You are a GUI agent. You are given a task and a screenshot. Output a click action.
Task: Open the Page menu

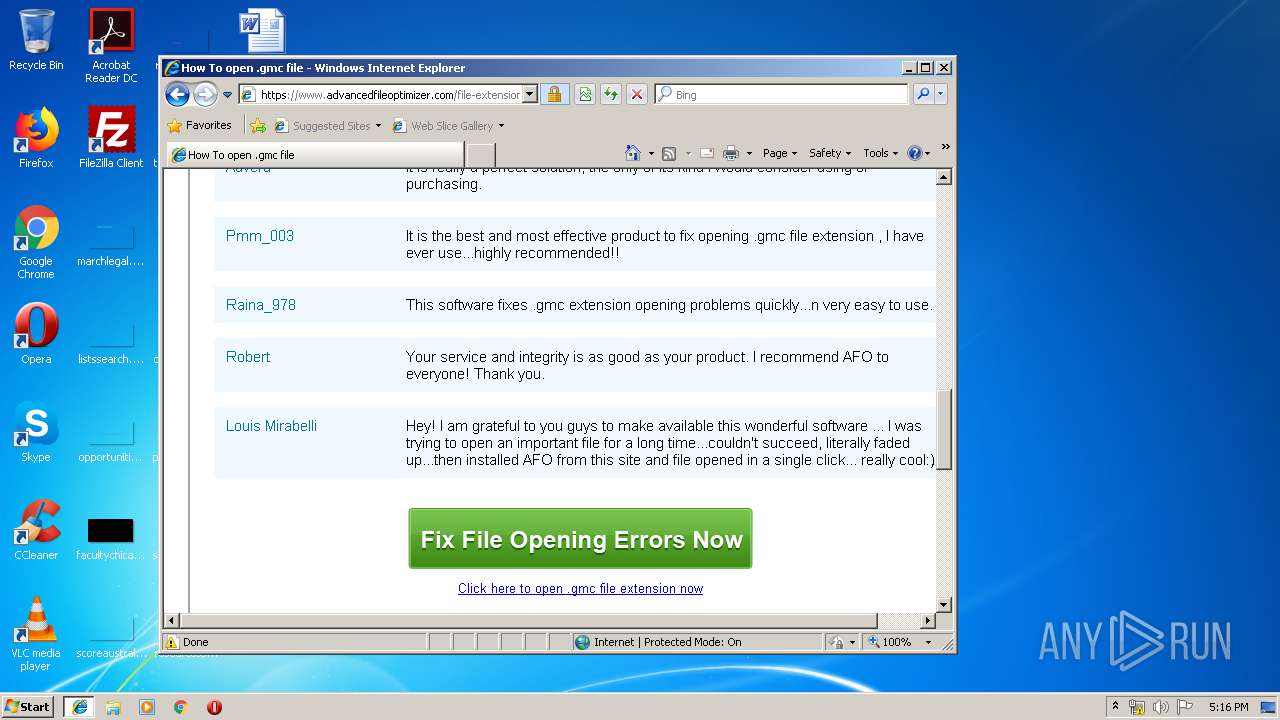[x=780, y=153]
